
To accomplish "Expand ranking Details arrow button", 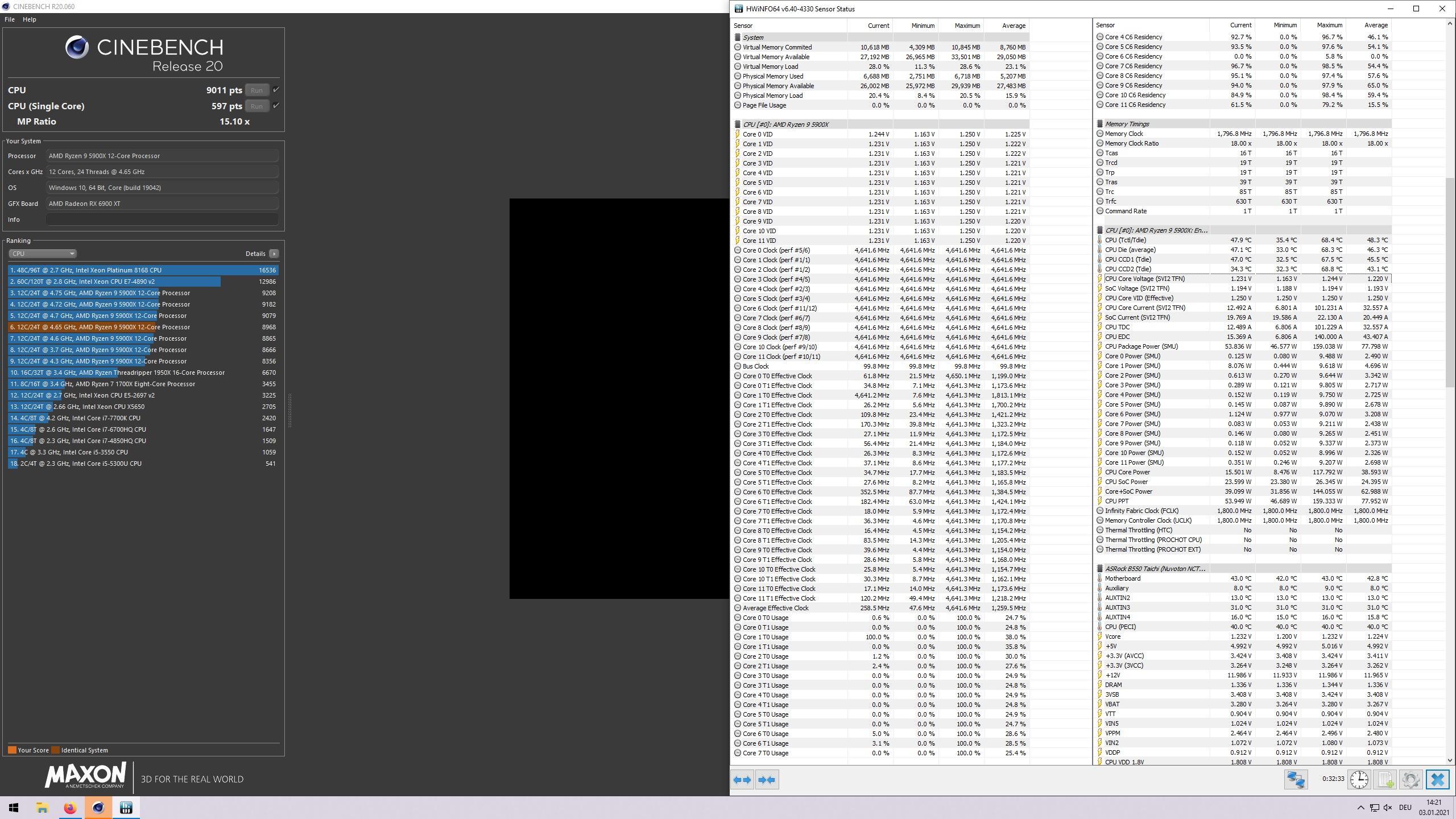I will tap(274, 254).
